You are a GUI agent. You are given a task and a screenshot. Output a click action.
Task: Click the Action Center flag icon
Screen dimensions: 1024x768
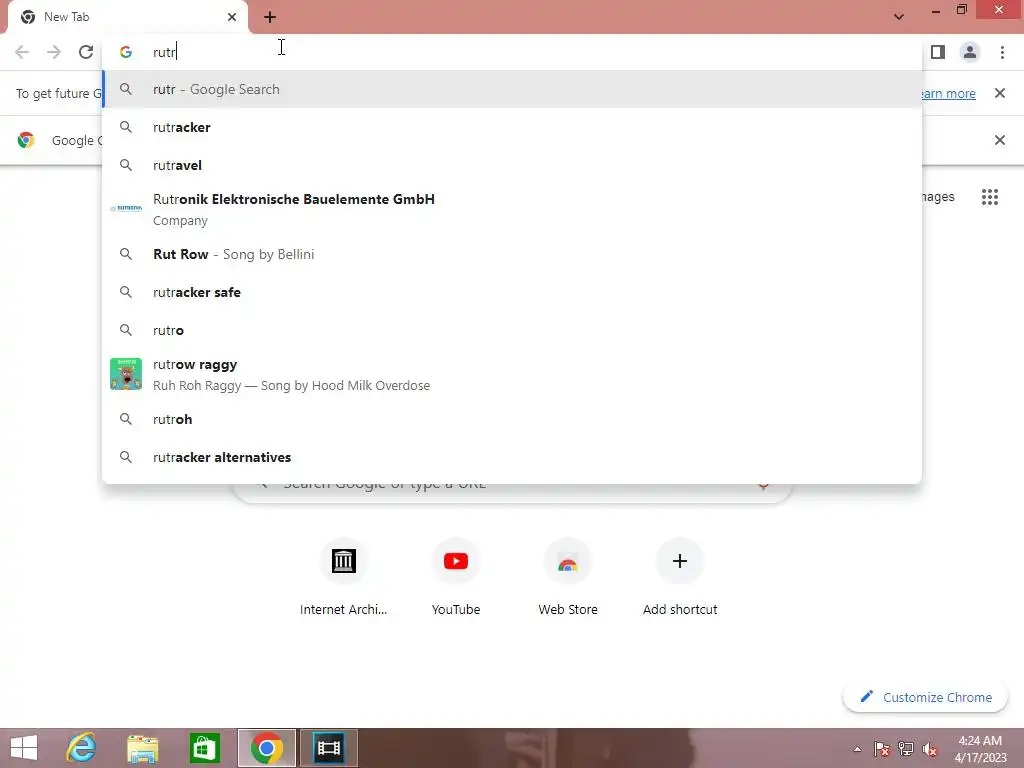tap(881, 749)
